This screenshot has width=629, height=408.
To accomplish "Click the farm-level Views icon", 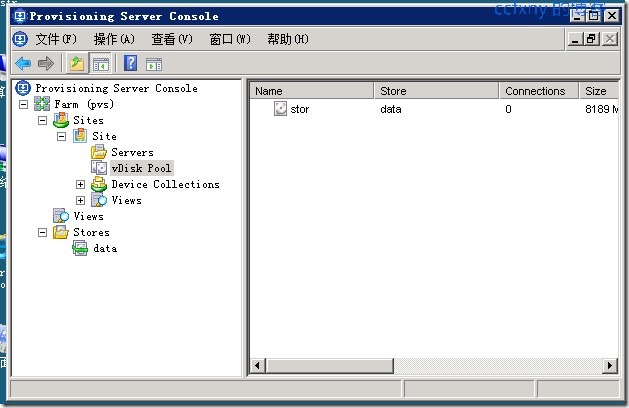I will click(61, 216).
